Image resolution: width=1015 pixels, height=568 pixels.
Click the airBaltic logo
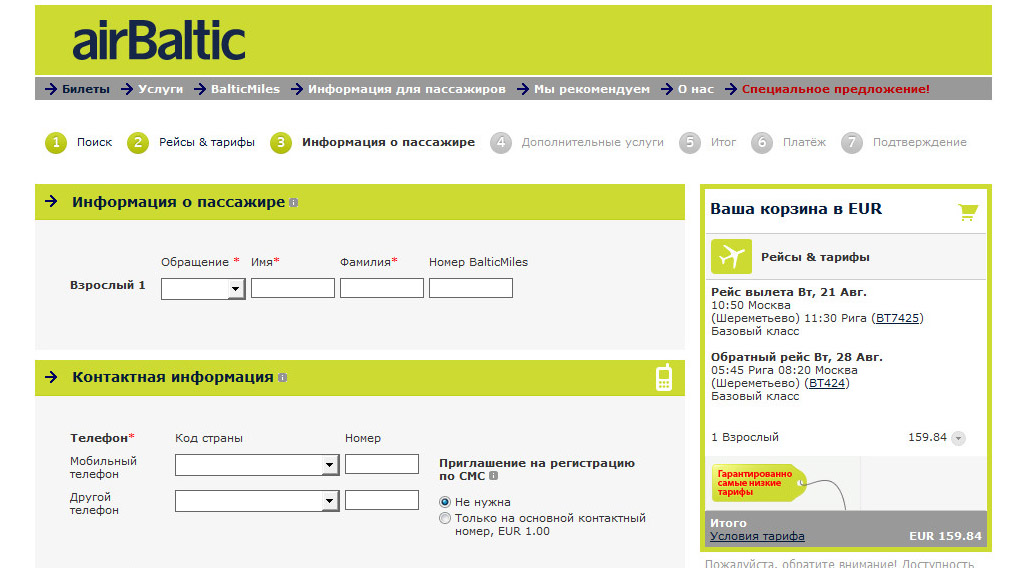(159, 40)
